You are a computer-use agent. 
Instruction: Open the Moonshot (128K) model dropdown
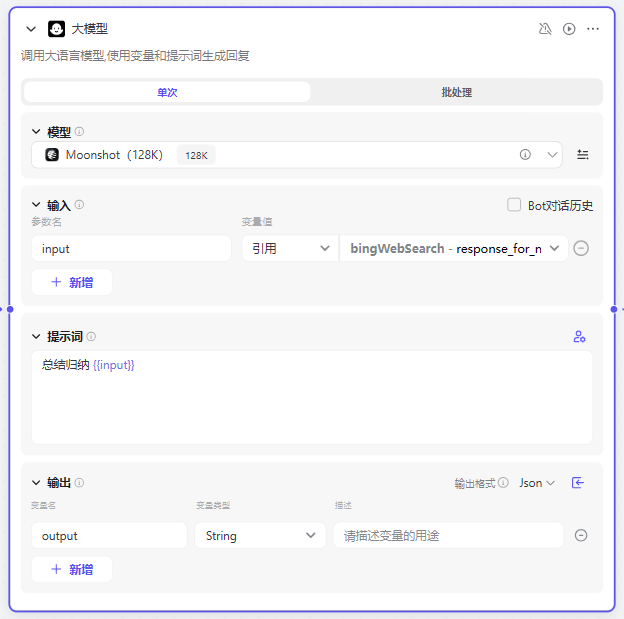(296, 154)
